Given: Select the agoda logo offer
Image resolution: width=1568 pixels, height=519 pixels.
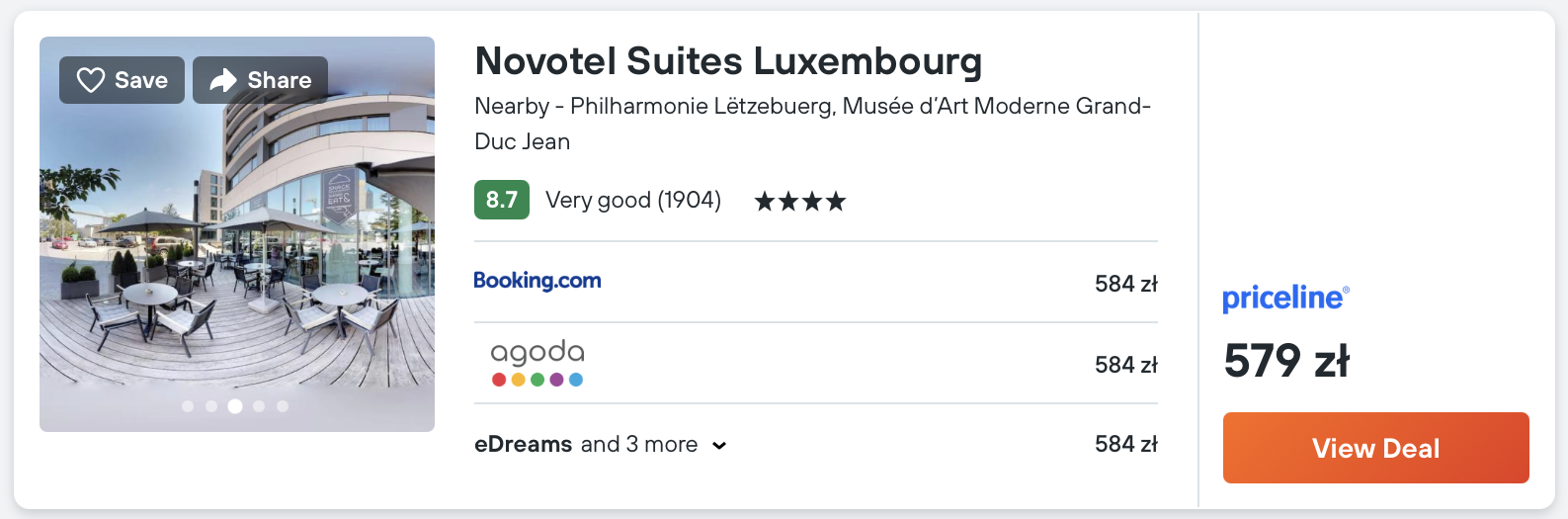Looking at the screenshot, I should [537, 363].
